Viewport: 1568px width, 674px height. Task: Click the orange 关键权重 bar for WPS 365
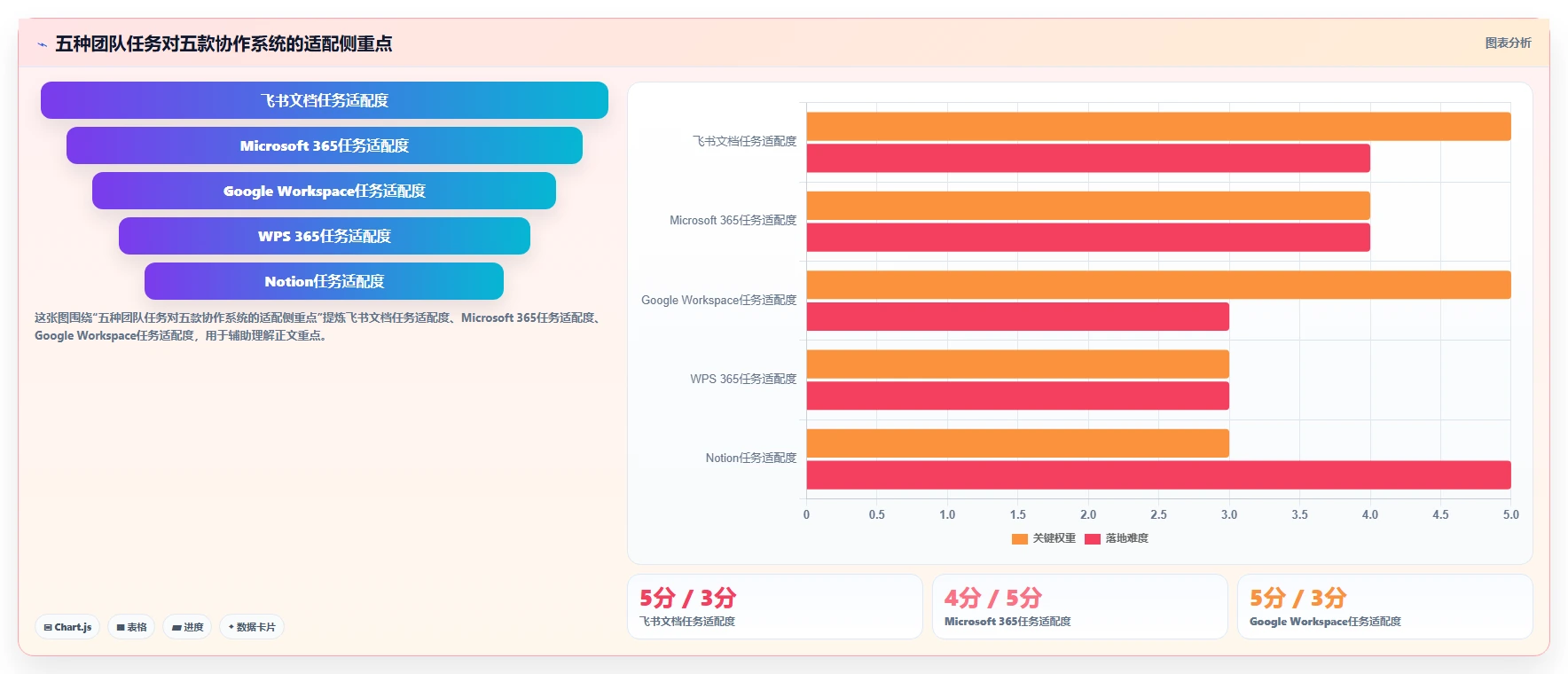pyautogui.click(x=1017, y=364)
